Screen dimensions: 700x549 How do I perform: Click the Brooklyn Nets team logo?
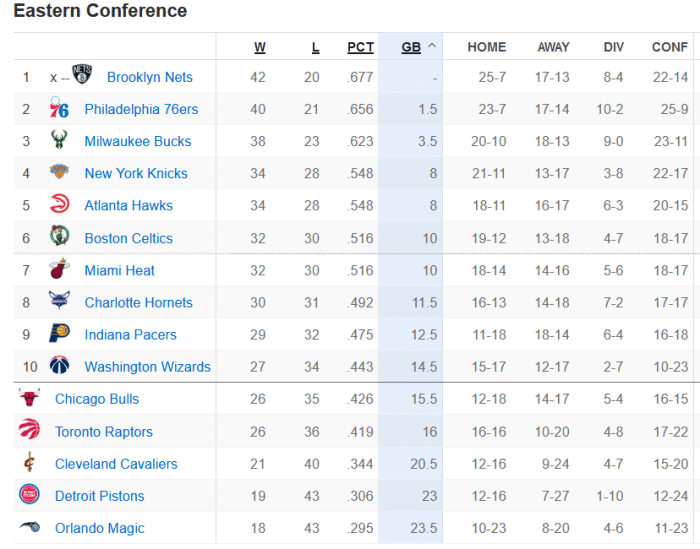(x=82, y=76)
